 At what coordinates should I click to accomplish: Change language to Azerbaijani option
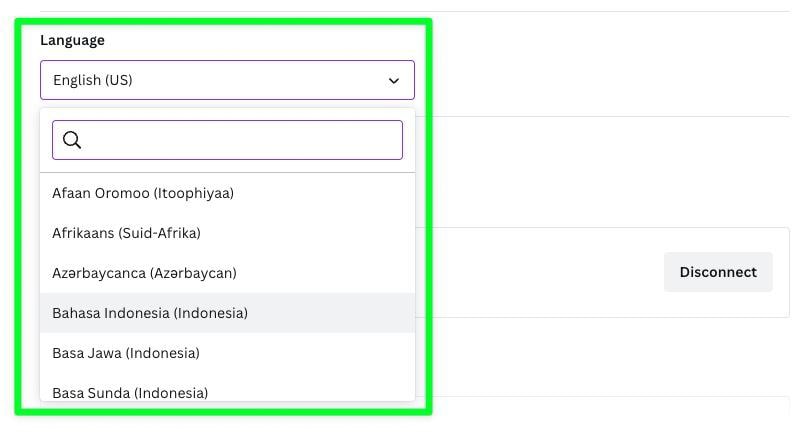click(227, 273)
